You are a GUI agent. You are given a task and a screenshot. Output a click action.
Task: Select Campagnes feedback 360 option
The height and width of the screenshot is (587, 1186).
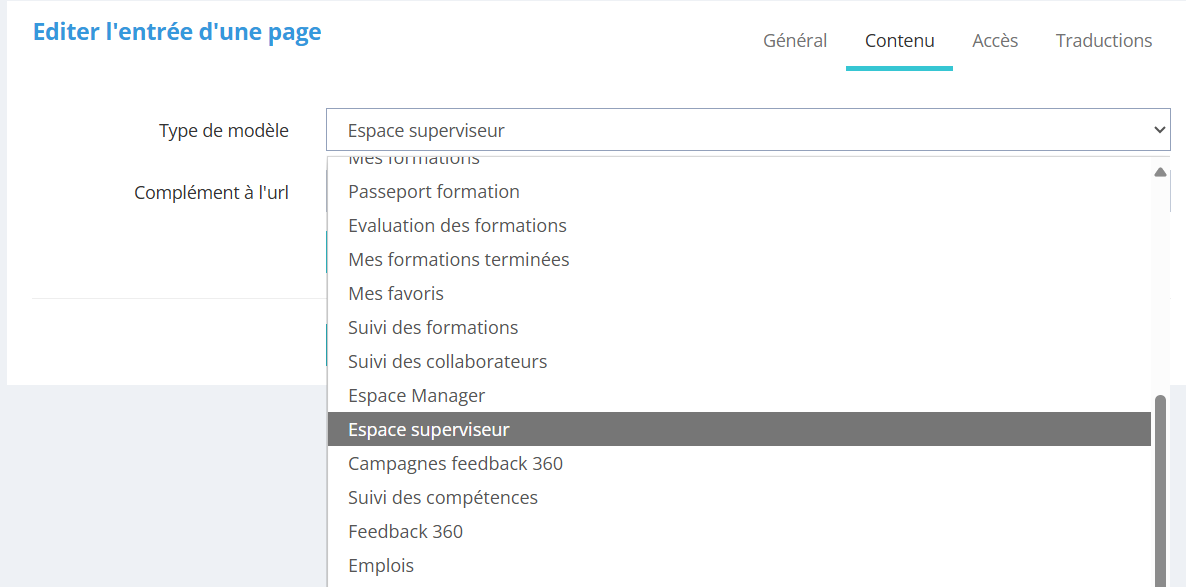pyautogui.click(x=455, y=464)
